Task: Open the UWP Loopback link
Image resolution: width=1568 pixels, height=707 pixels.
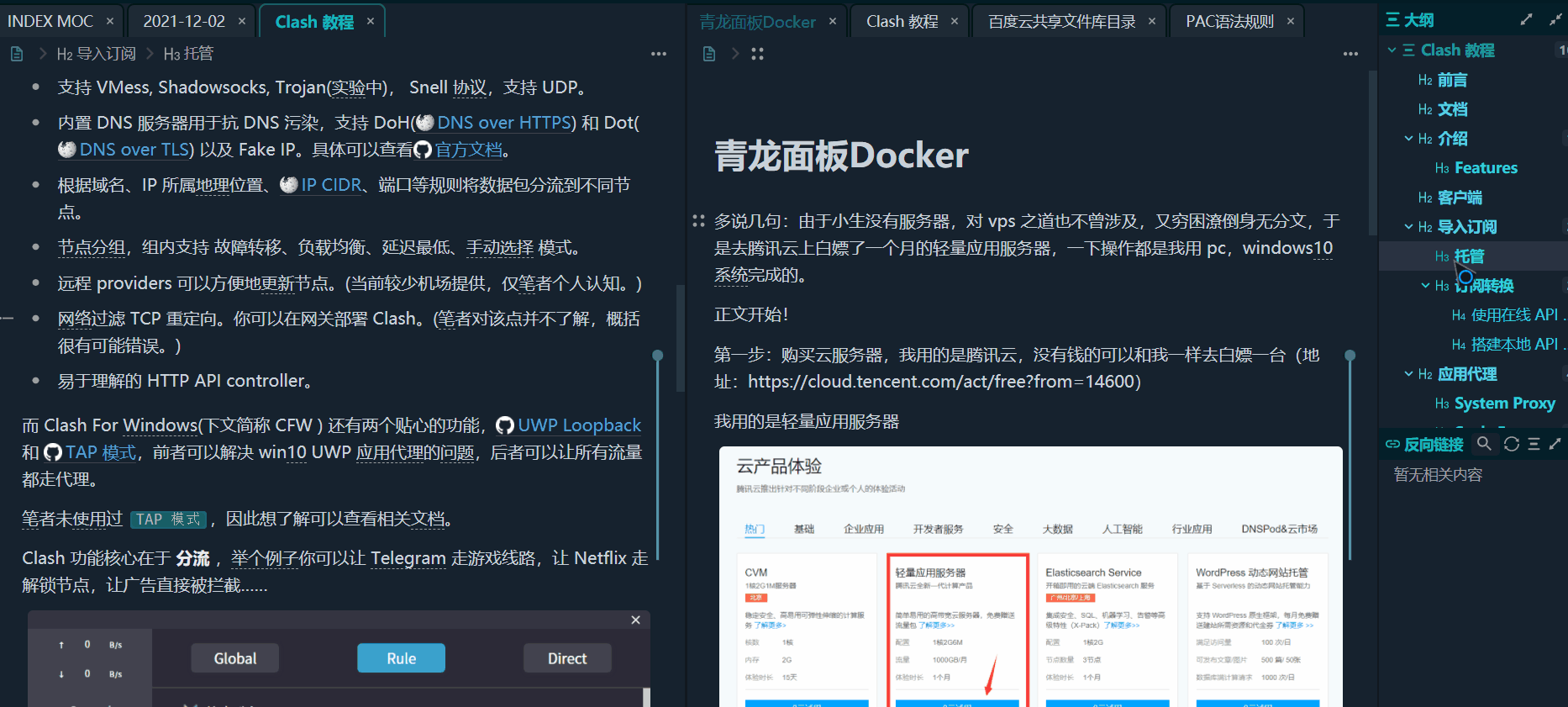Action: coord(579,425)
